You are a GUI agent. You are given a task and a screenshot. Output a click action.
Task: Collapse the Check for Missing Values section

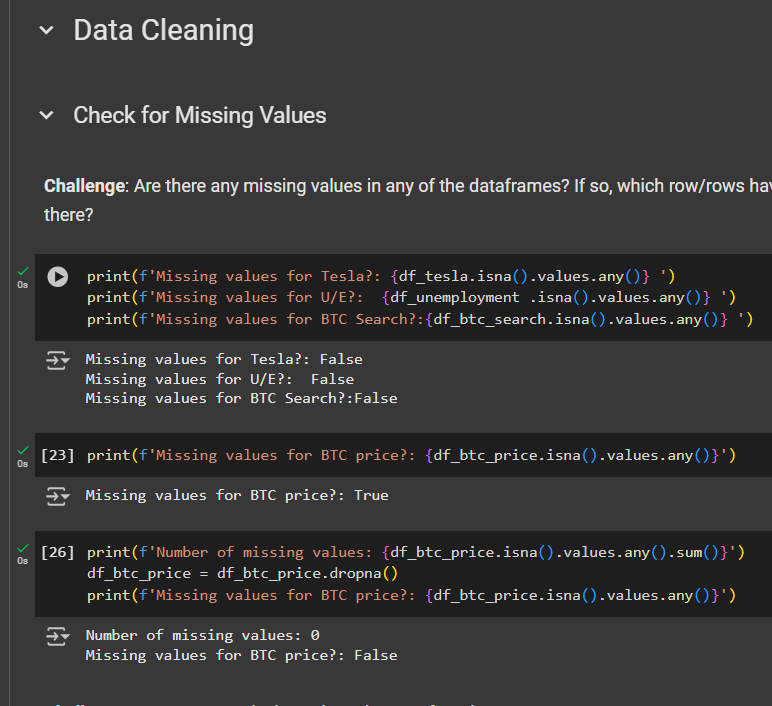(x=46, y=116)
